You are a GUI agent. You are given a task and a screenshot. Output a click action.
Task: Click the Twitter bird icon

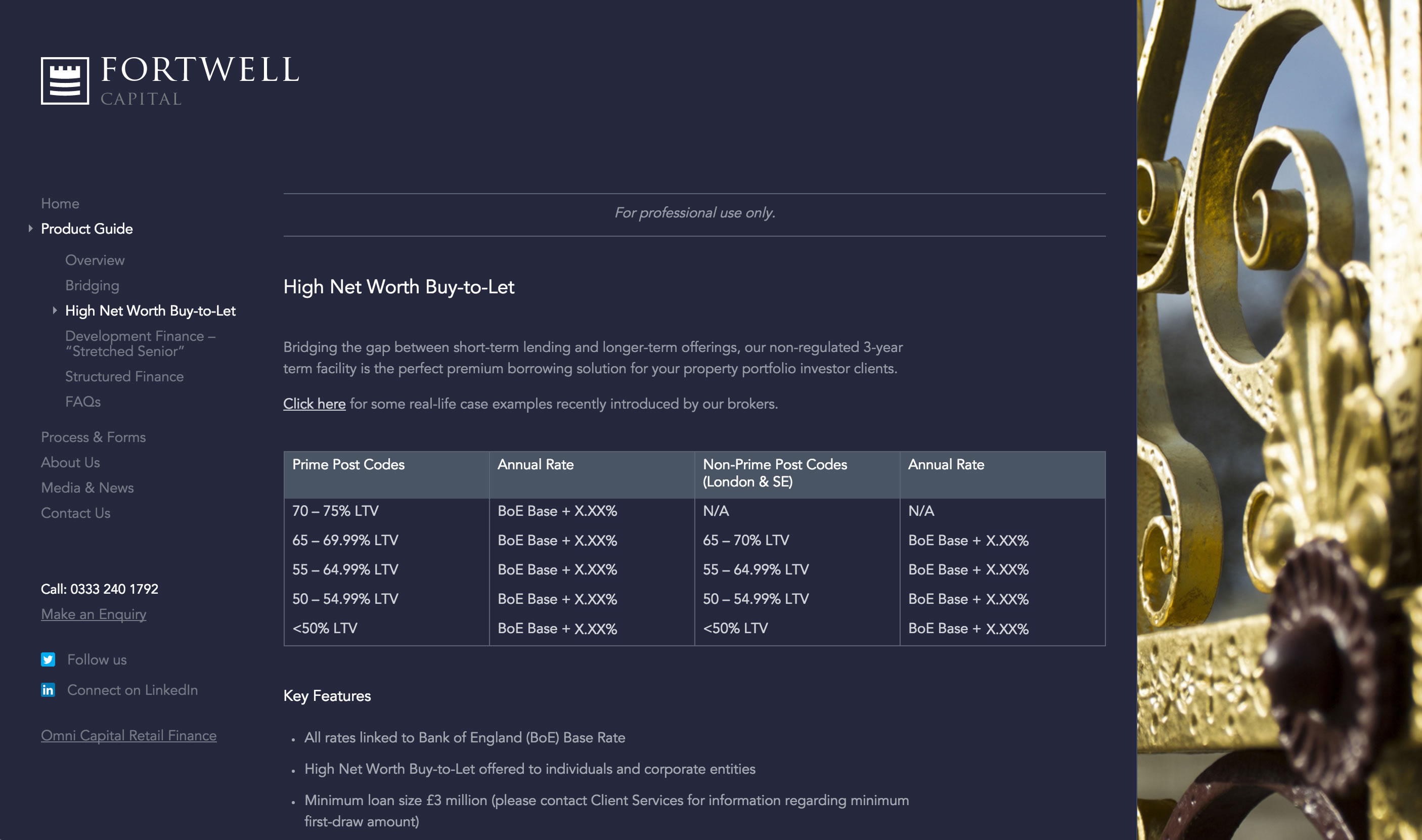(x=48, y=659)
